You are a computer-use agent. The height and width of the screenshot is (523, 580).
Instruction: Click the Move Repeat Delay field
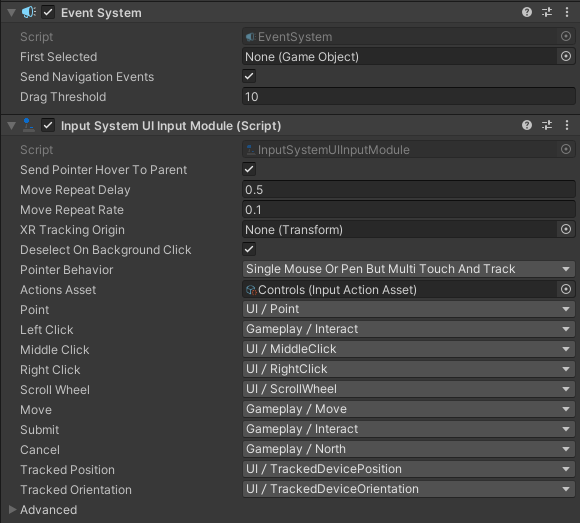click(409, 189)
